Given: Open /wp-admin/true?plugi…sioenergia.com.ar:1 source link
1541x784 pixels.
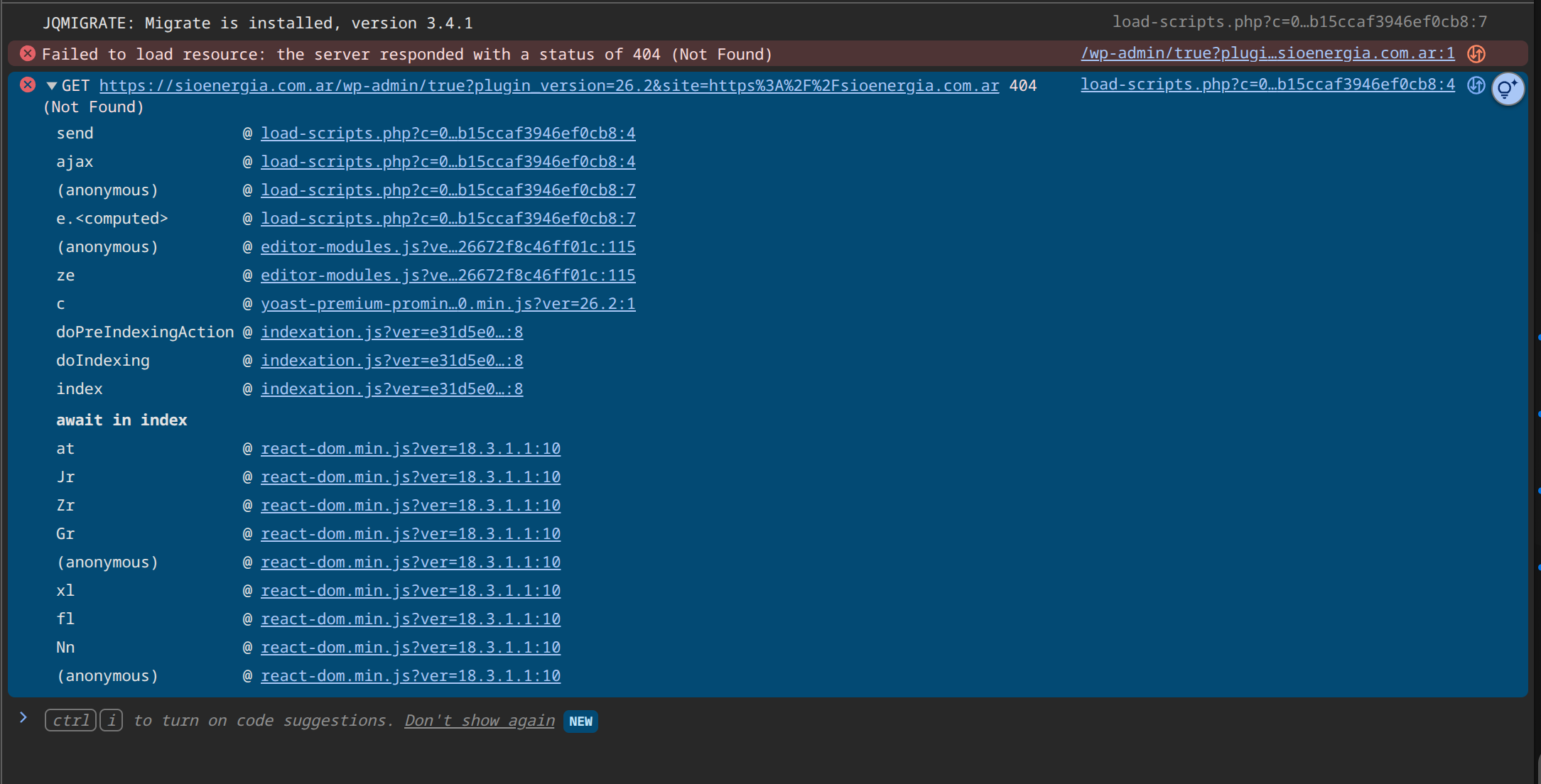Looking at the screenshot, I should coord(1267,54).
